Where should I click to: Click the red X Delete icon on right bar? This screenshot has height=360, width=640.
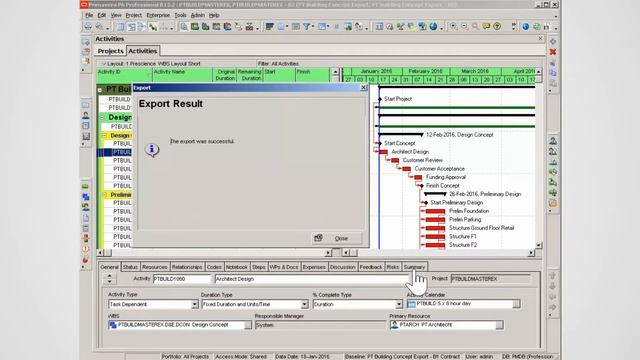553,52
